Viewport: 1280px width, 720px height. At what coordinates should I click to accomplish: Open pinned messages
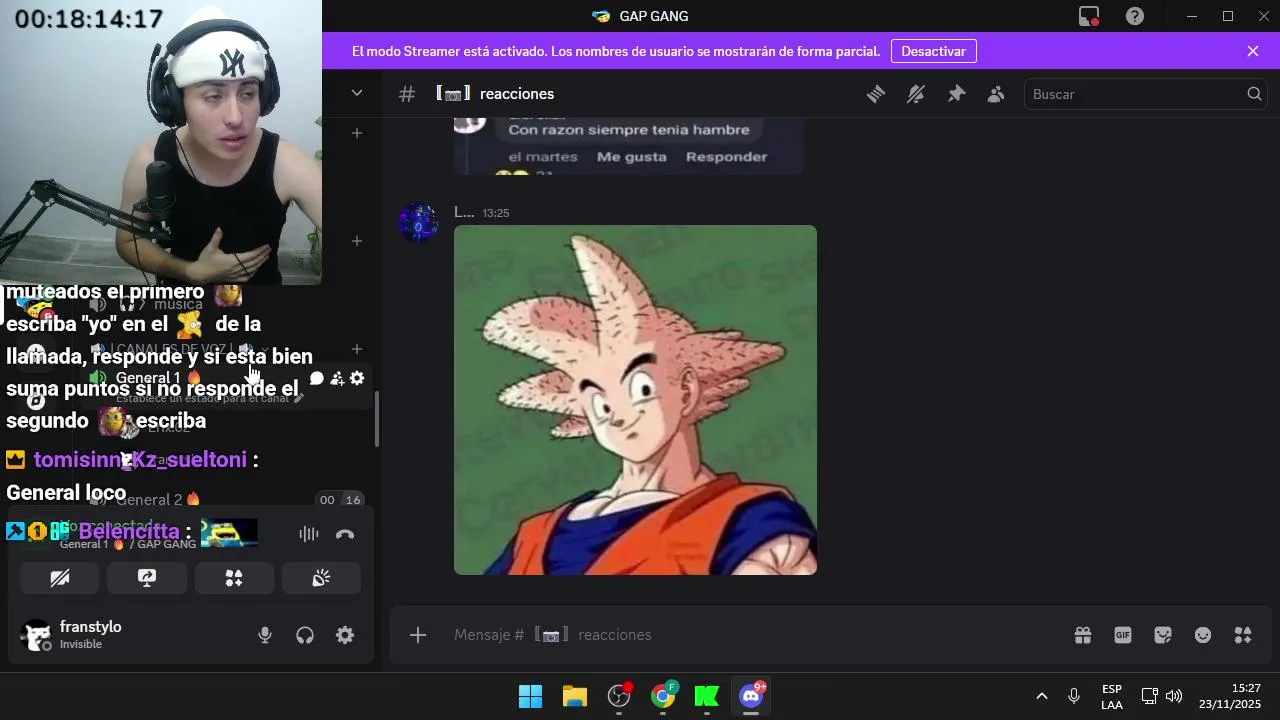[x=956, y=94]
